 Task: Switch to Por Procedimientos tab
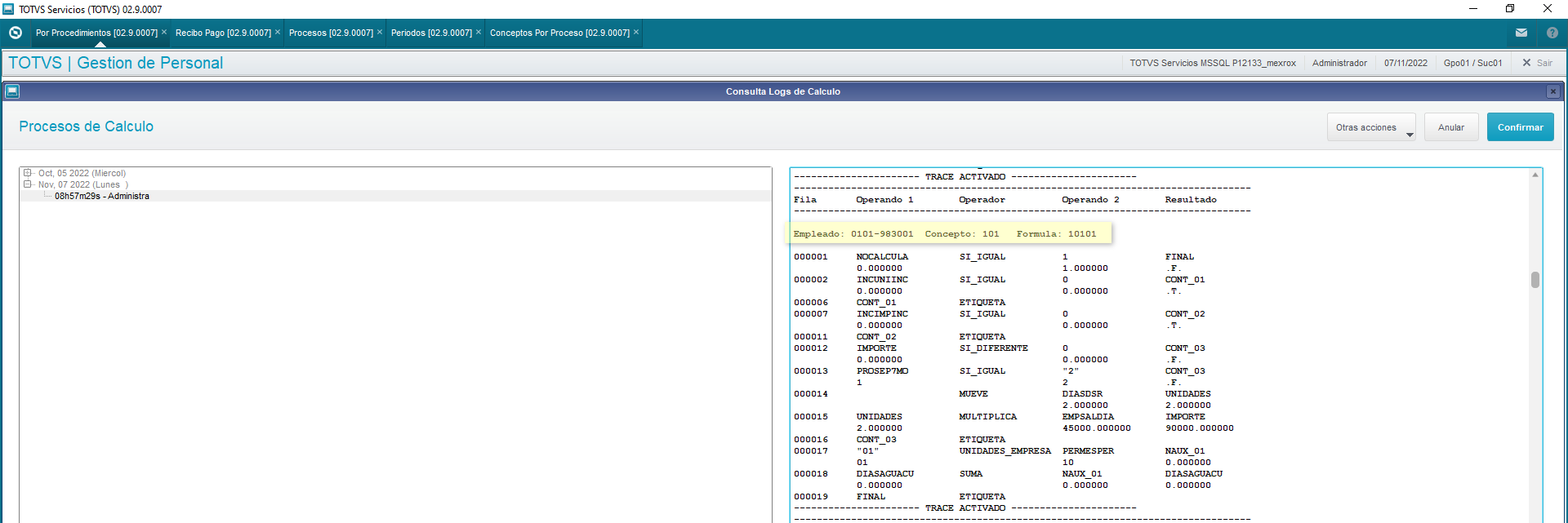click(96, 33)
